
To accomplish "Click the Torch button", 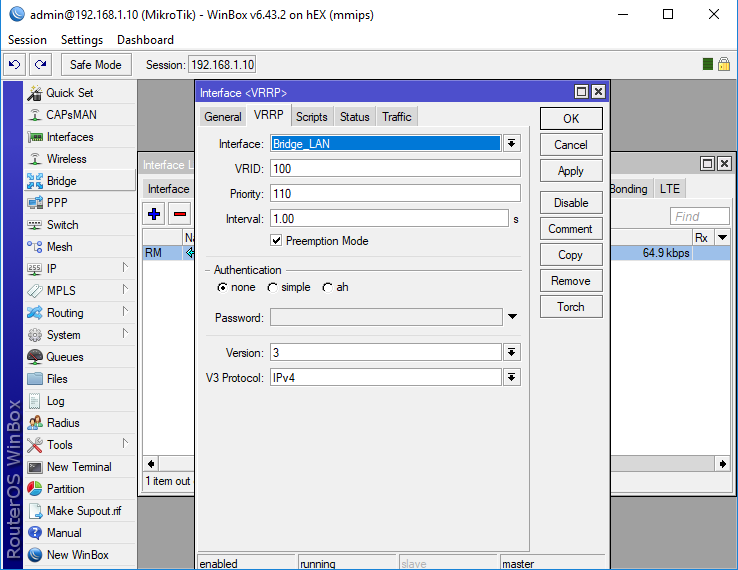I will [x=571, y=307].
